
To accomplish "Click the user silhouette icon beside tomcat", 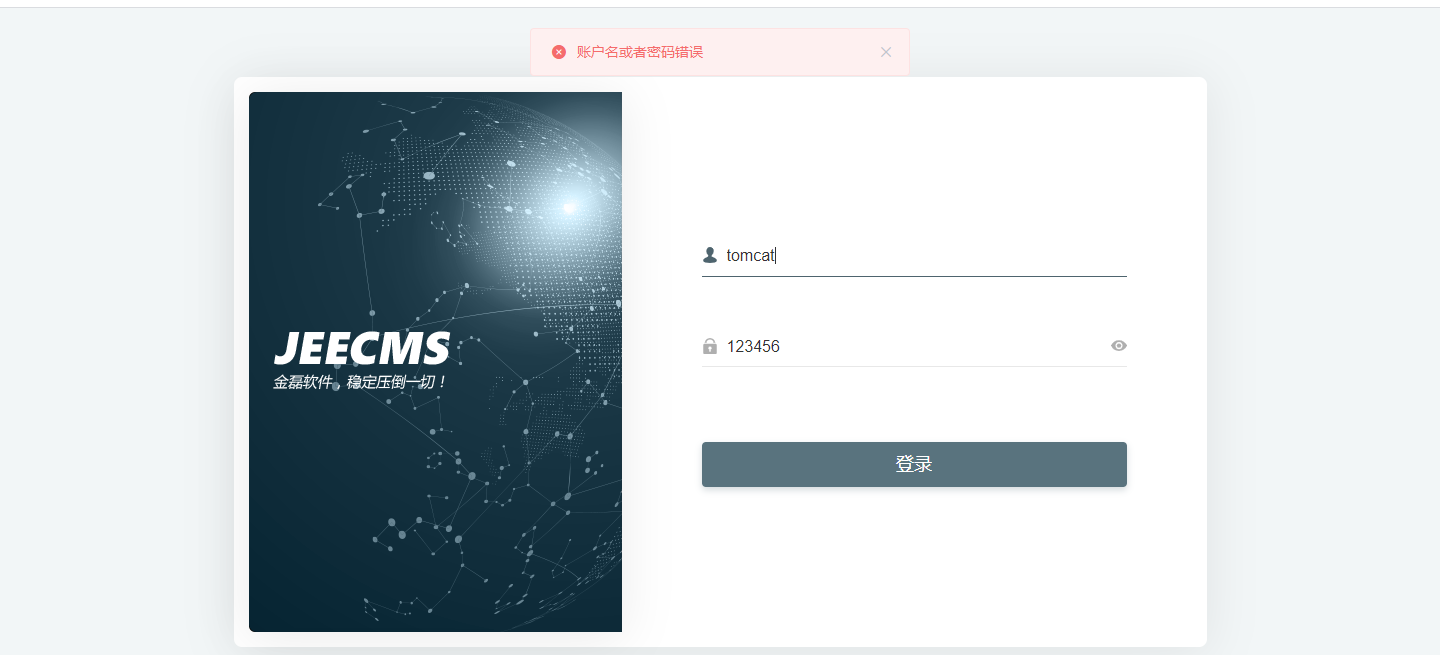I will [710, 255].
